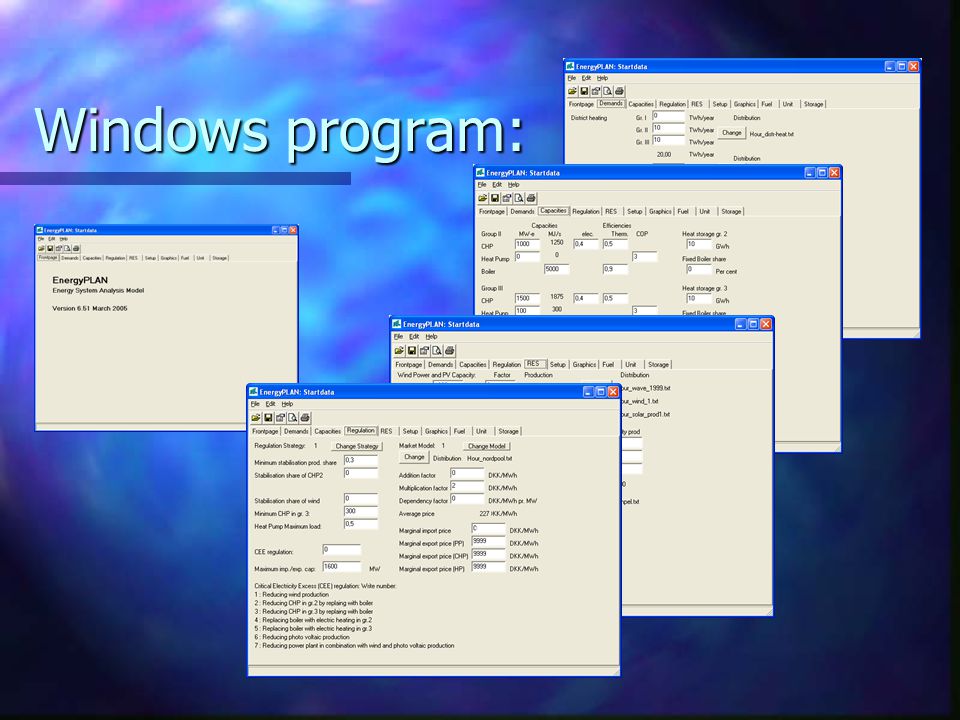This screenshot has height=720, width=960.
Task: Click printer icon in RES window toolbar
Action: click(449, 350)
